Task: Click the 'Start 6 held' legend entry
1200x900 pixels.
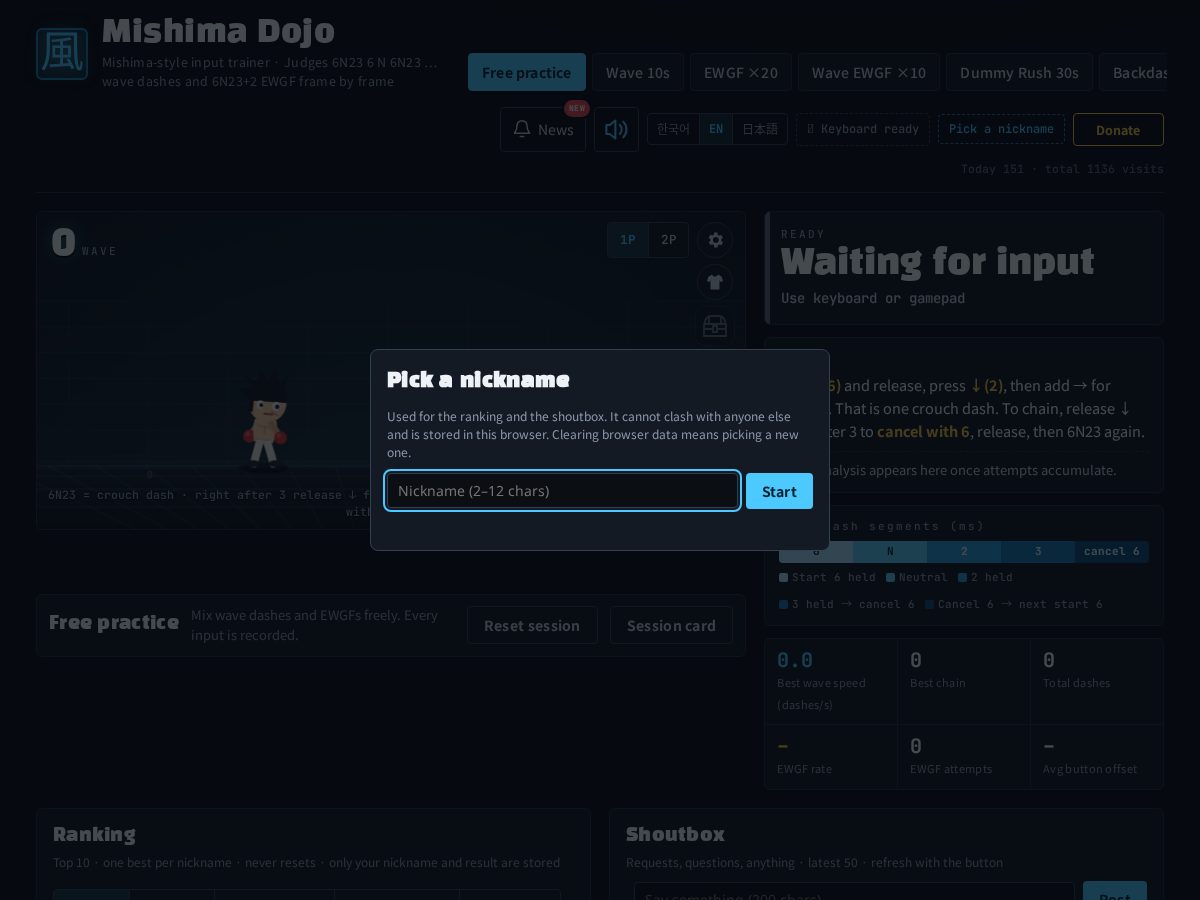Action: pos(827,577)
